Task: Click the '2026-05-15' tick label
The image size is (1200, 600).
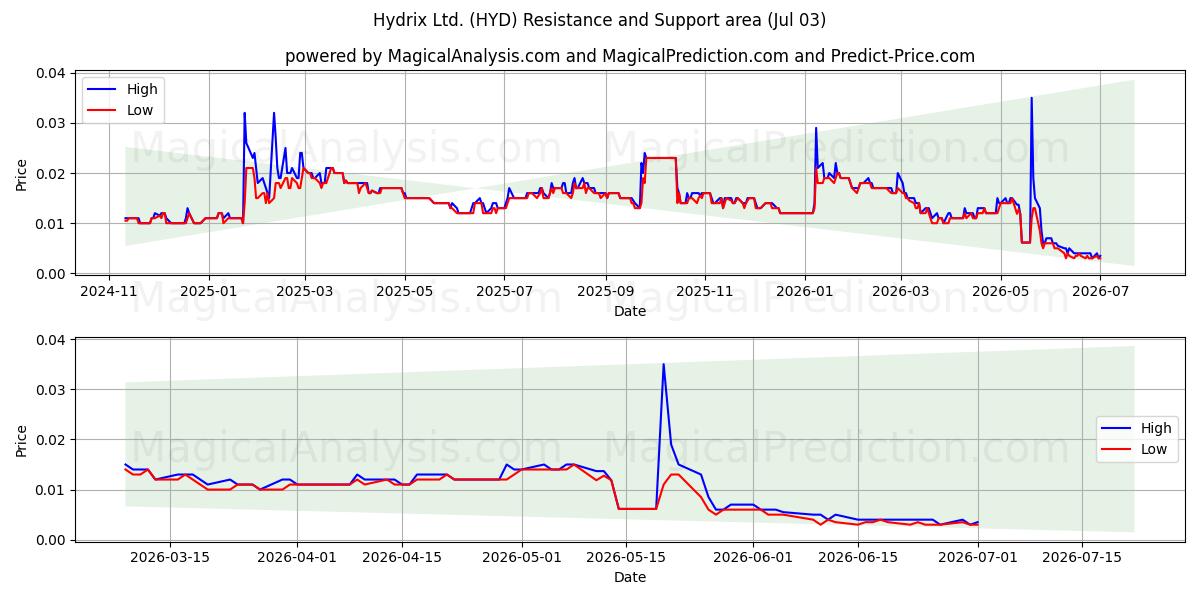Action: tap(627, 557)
